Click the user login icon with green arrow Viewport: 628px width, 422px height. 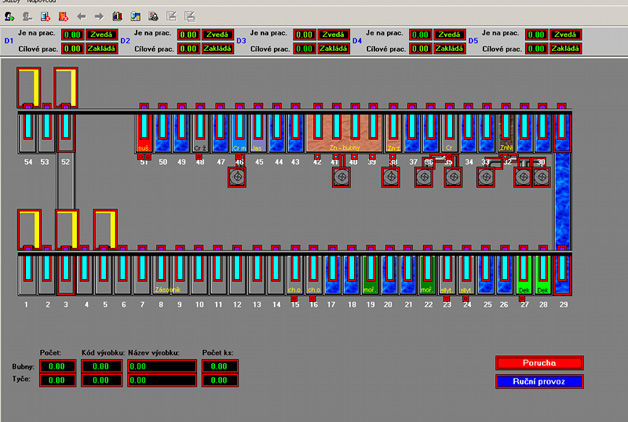[9, 16]
